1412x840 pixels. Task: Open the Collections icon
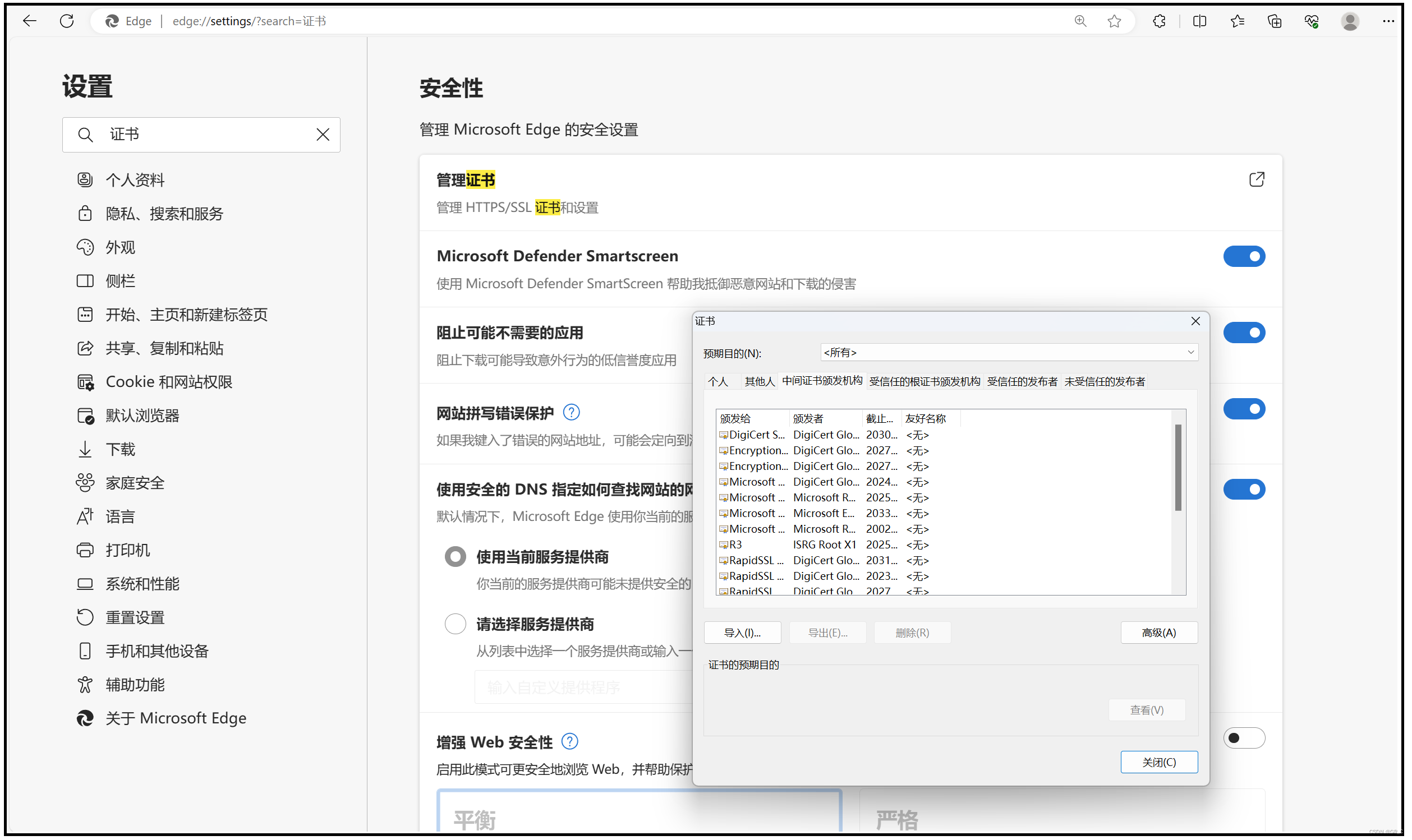tap(1275, 21)
